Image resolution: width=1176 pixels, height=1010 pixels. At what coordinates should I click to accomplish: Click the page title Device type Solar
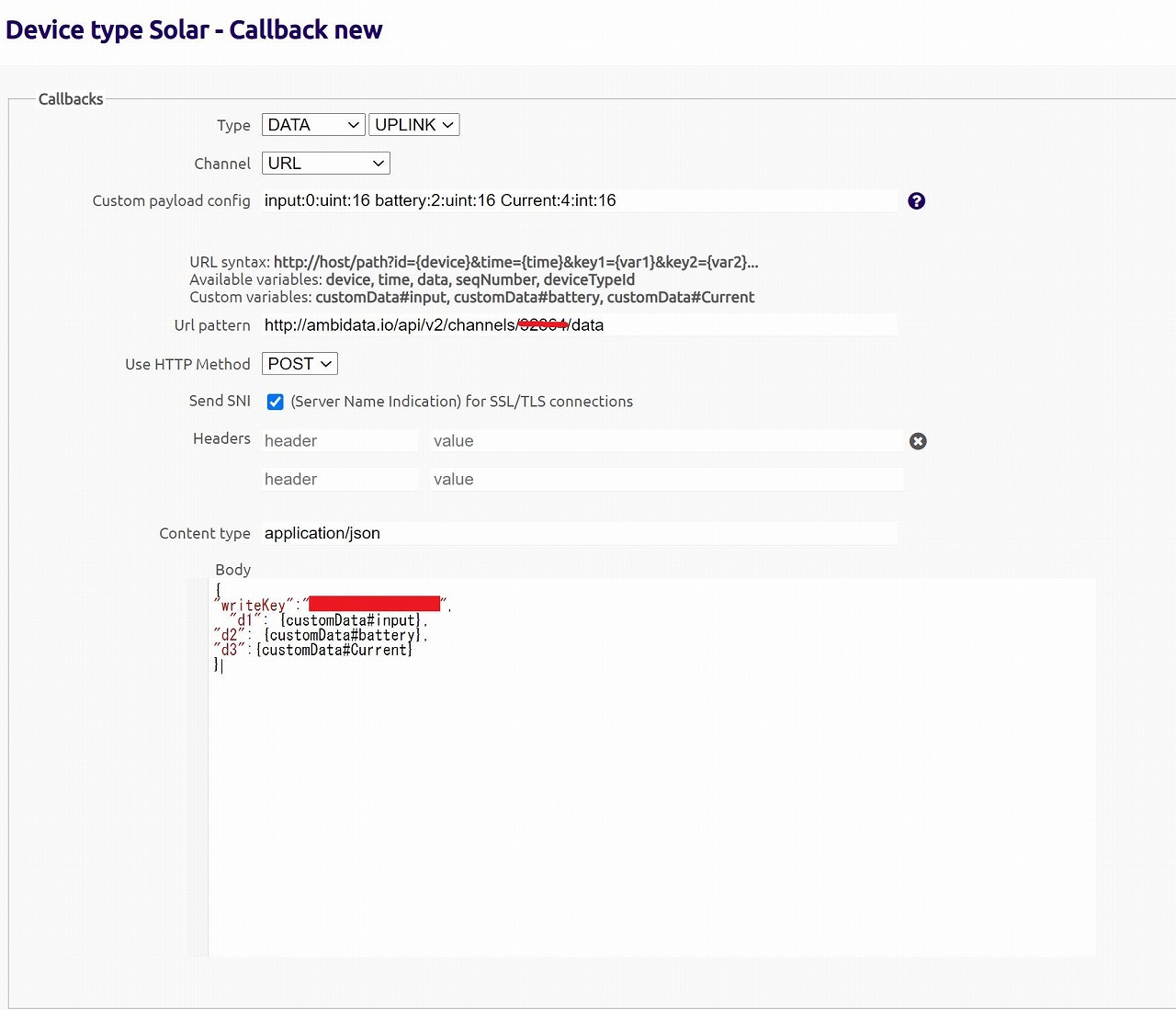click(194, 30)
